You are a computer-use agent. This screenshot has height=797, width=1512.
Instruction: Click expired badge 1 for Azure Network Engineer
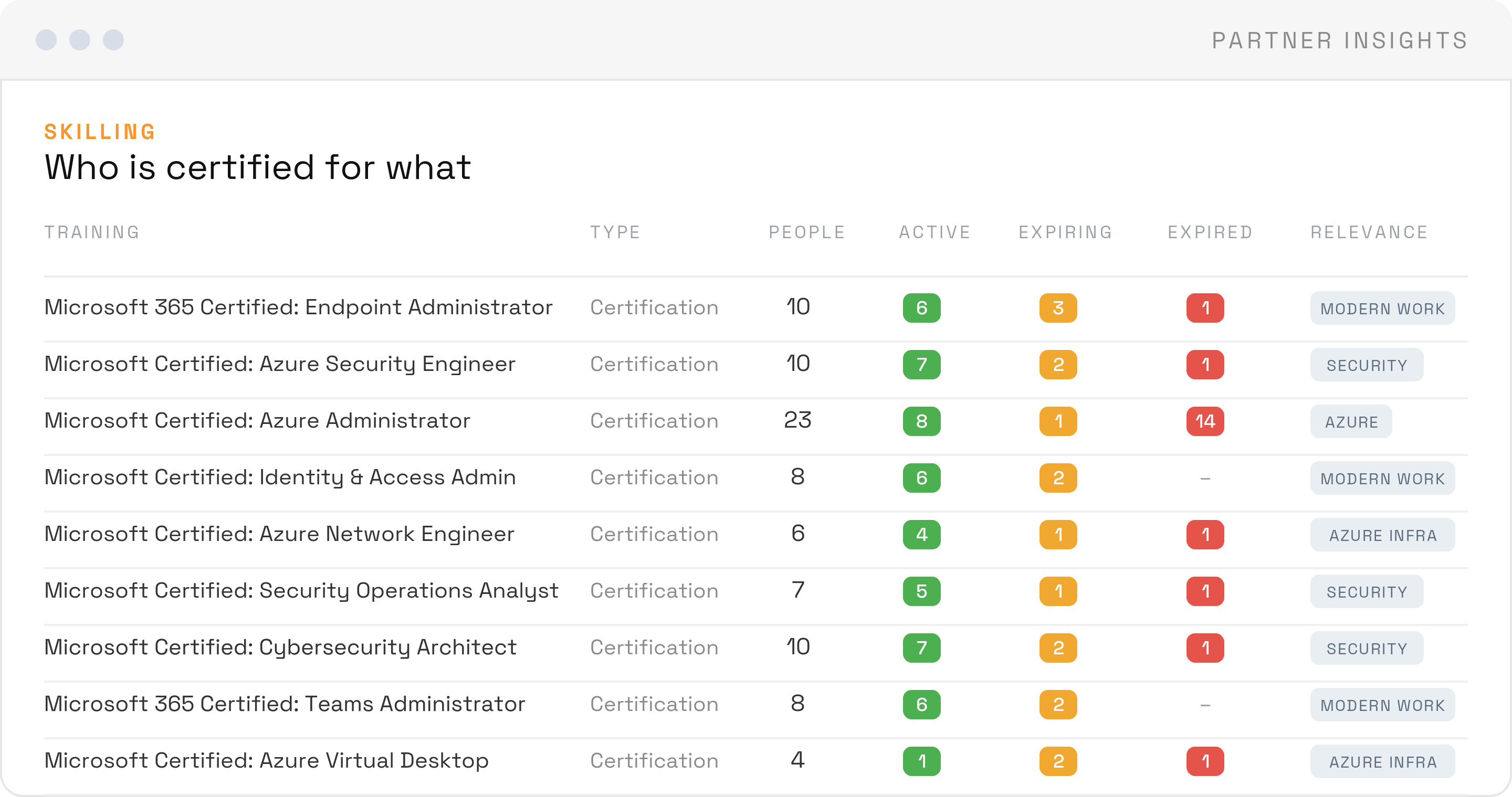tap(1205, 535)
